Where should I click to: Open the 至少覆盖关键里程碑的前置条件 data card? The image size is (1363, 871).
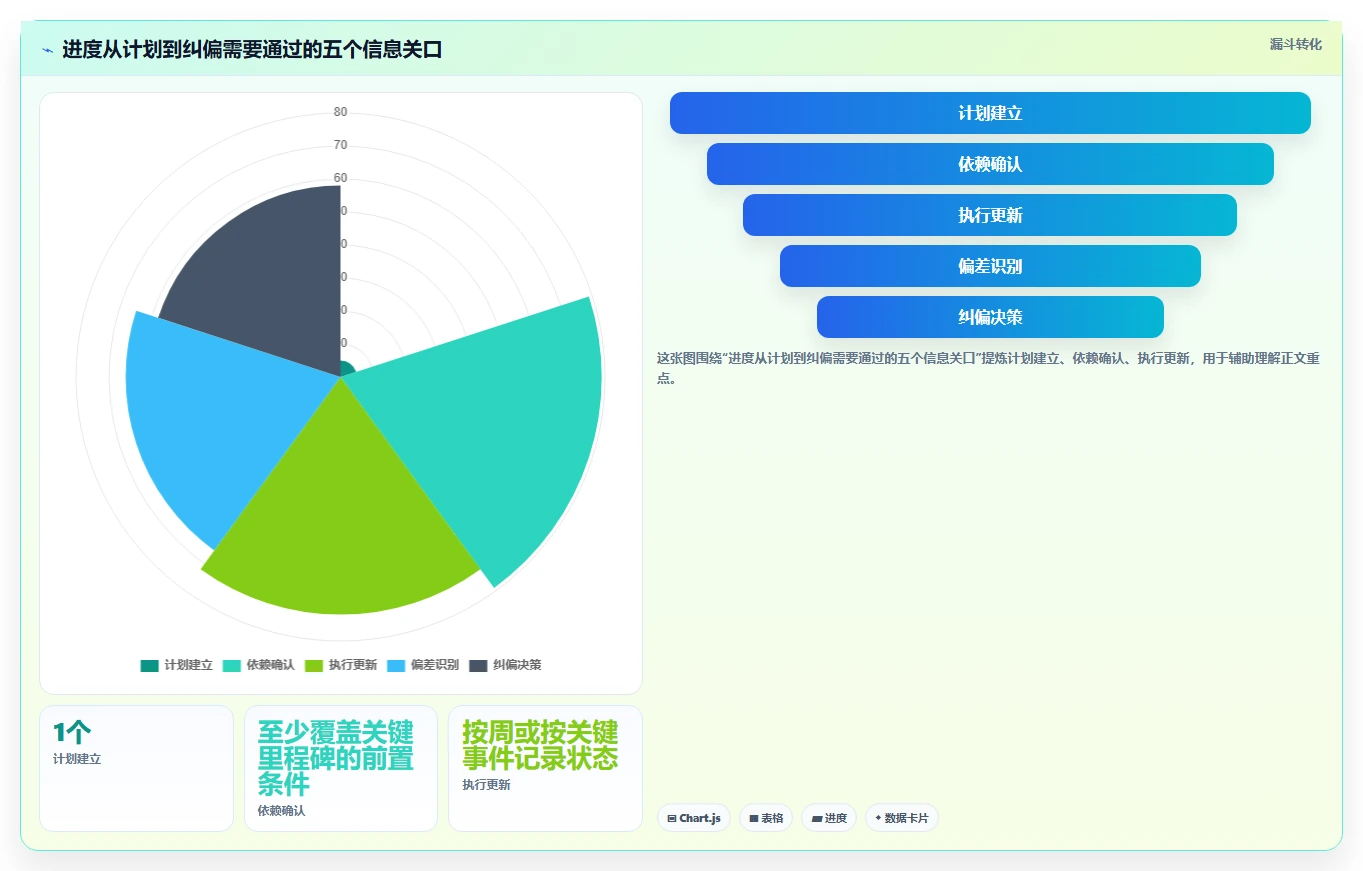341,768
